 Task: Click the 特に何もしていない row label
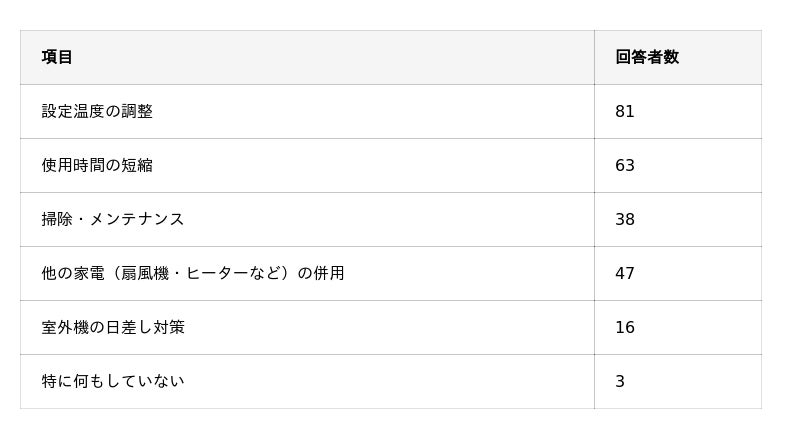click(113, 381)
